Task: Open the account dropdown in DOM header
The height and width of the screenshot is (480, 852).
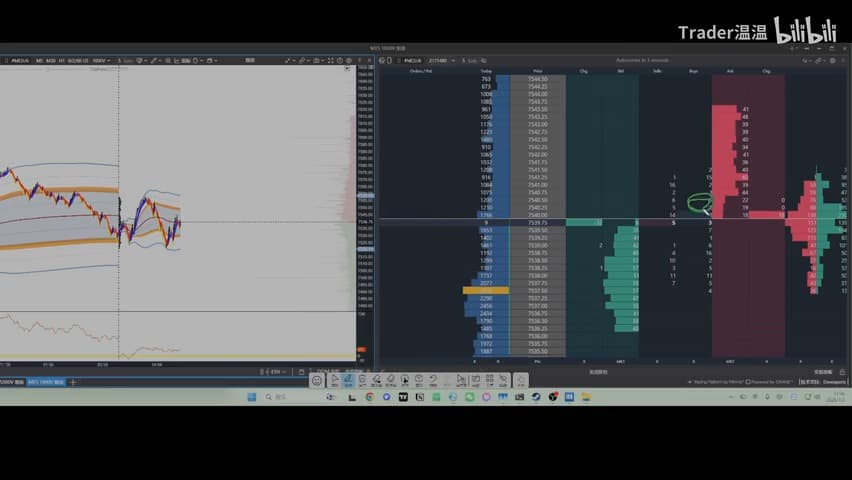Action: click(x=442, y=60)
